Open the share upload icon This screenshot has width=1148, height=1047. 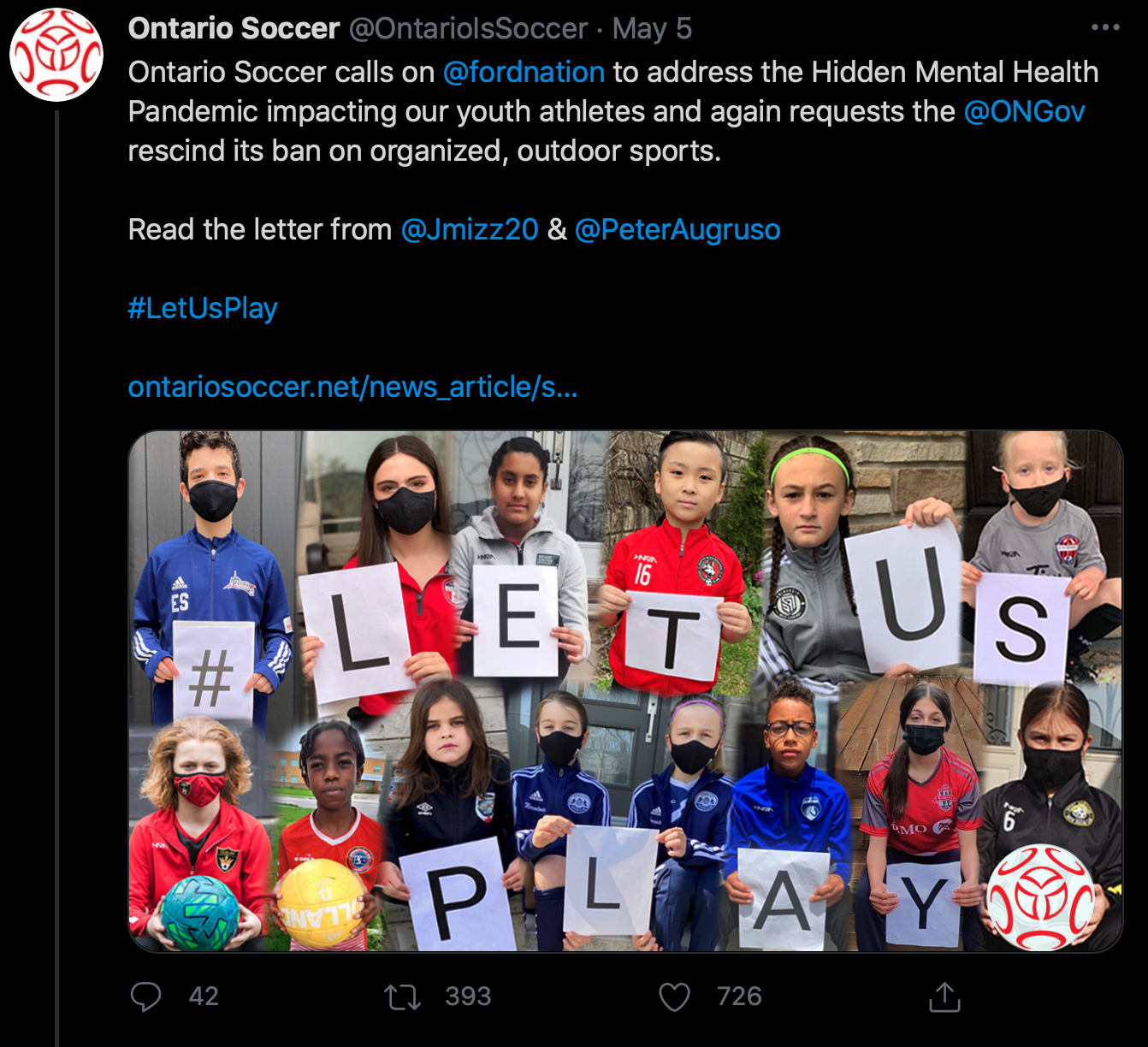(x=945, y=997)
